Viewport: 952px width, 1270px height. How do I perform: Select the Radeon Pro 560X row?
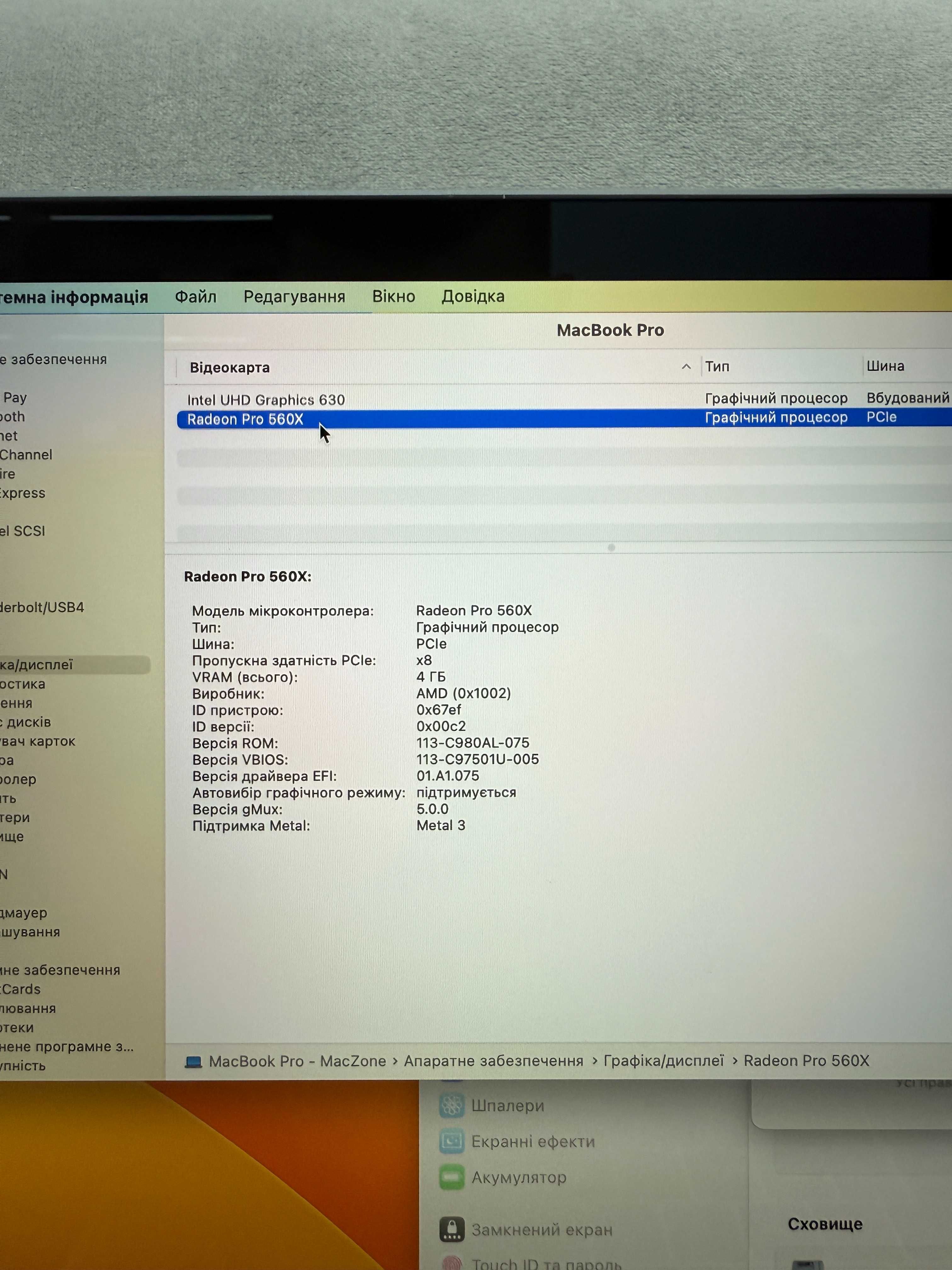click(x=564, y=419)
